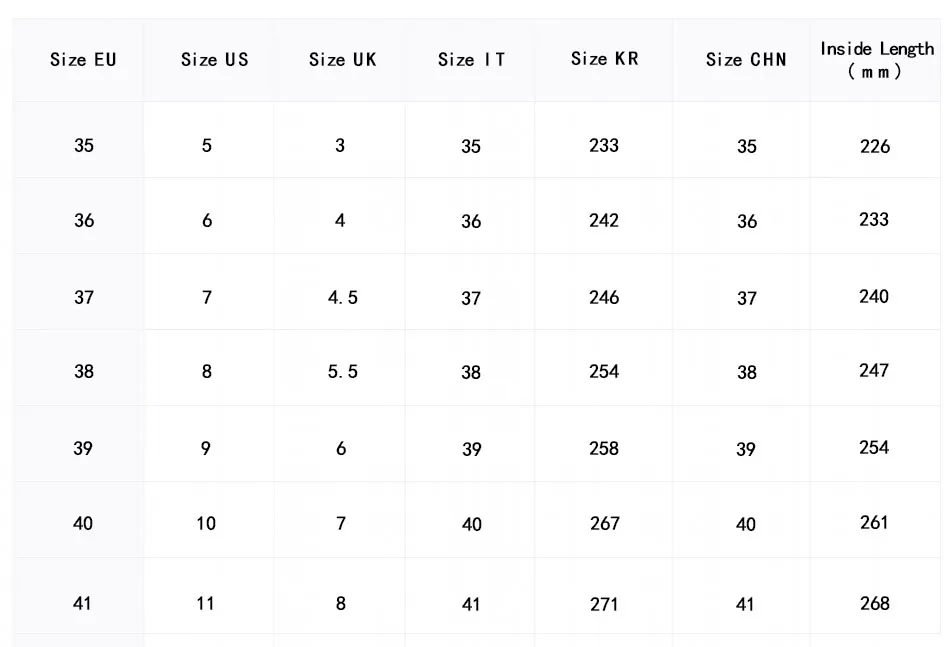
Task: Click the Size IT column header
Action: (471, 60)
